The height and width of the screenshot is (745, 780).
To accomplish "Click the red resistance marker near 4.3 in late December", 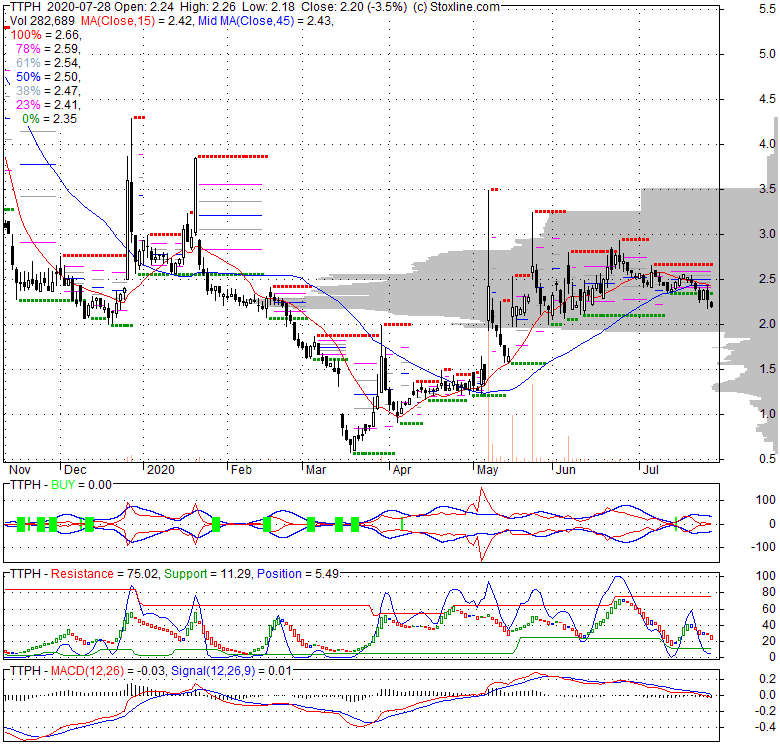I will click(139, 117).
